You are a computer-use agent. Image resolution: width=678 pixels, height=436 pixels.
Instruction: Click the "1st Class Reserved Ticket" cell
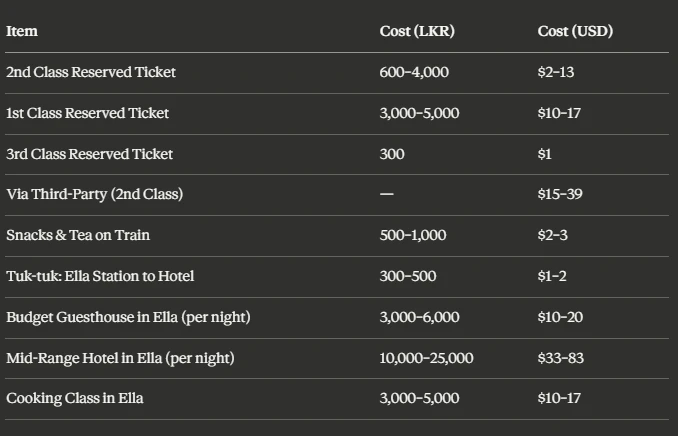tap(88, 113)
